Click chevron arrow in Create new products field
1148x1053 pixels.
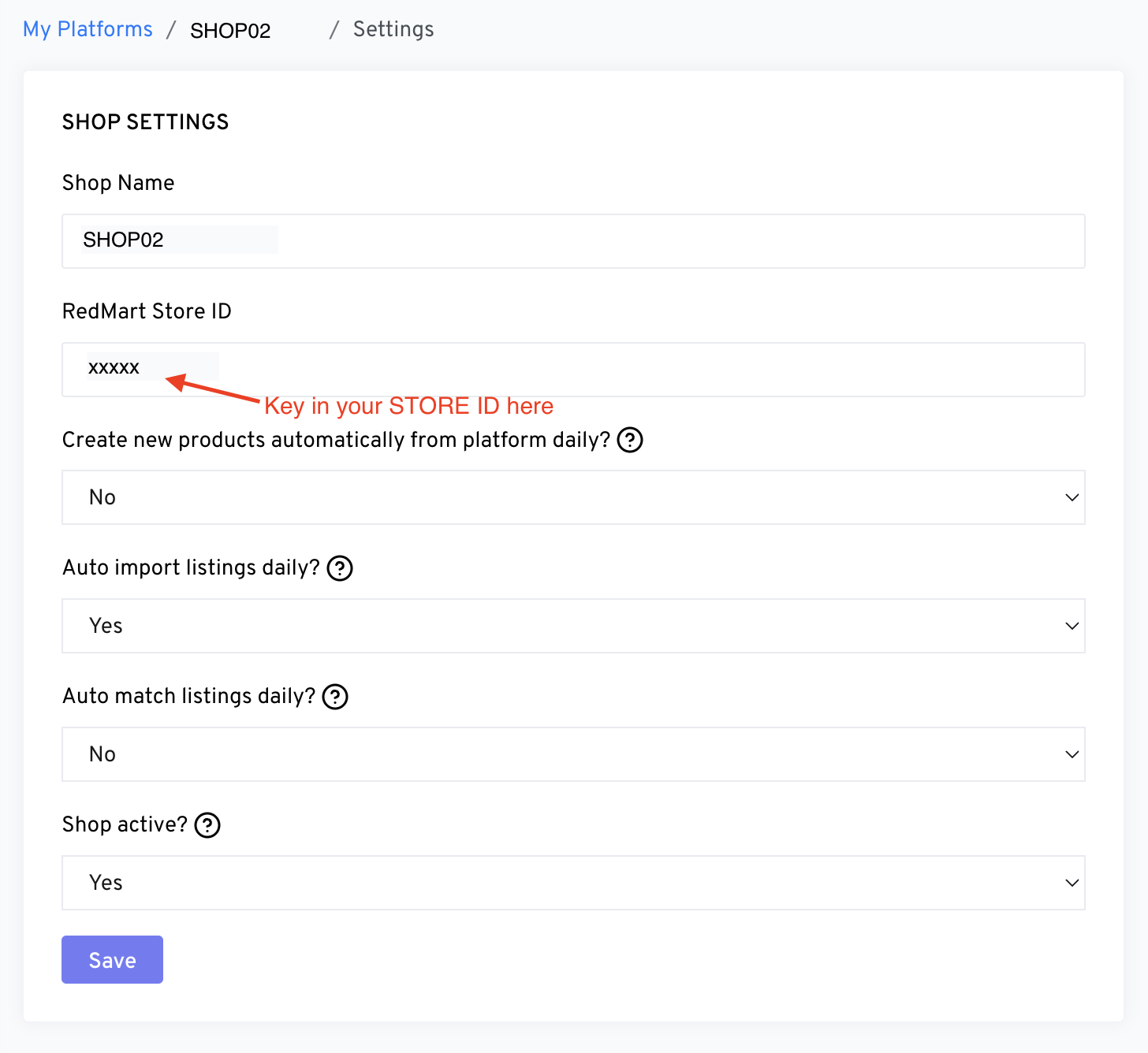click(1072, 497)
